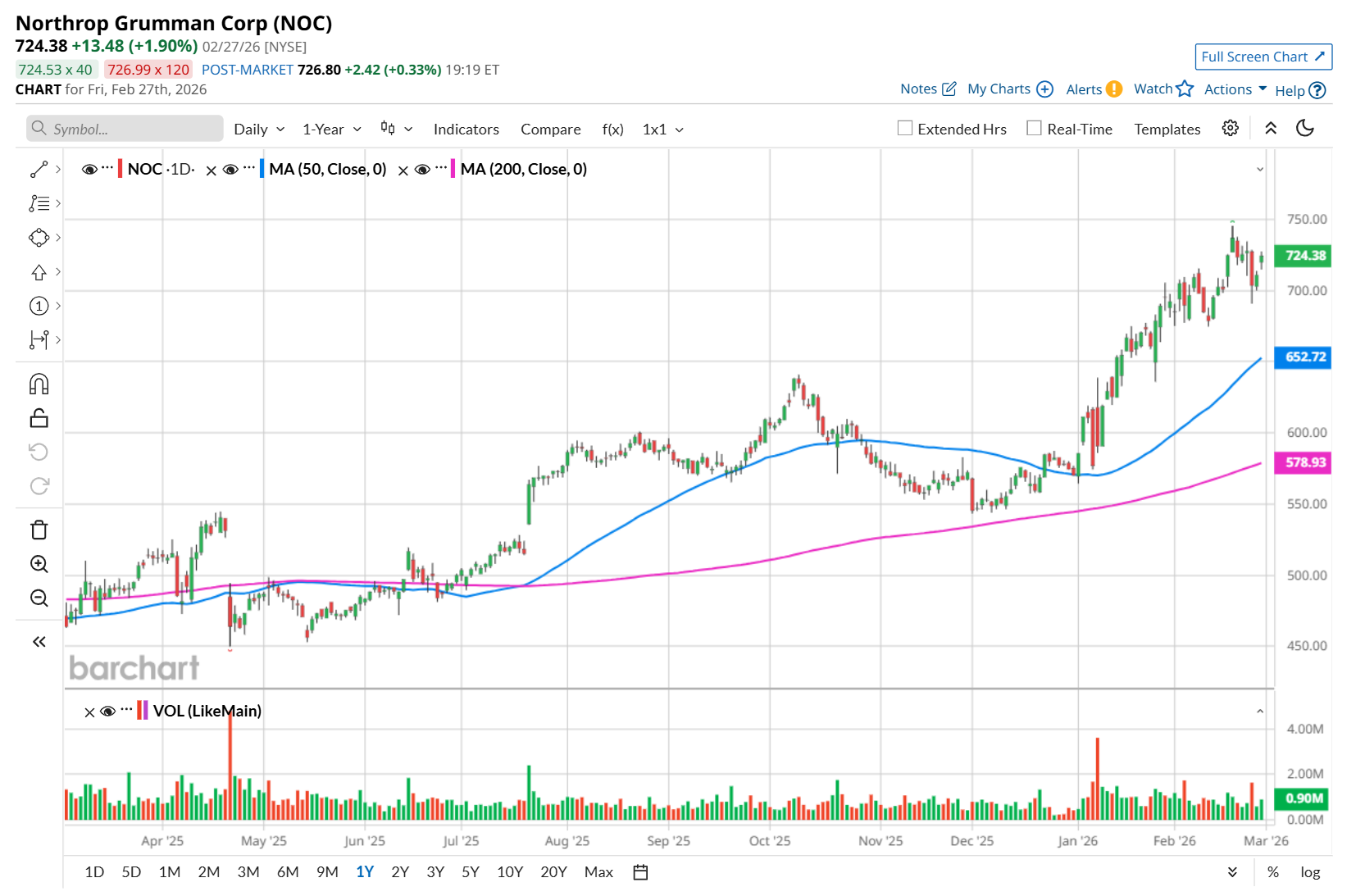Screen dimensions: 1365x896
Task: Click the zoom out magnifier icon
Action: (x=39, y=598)
